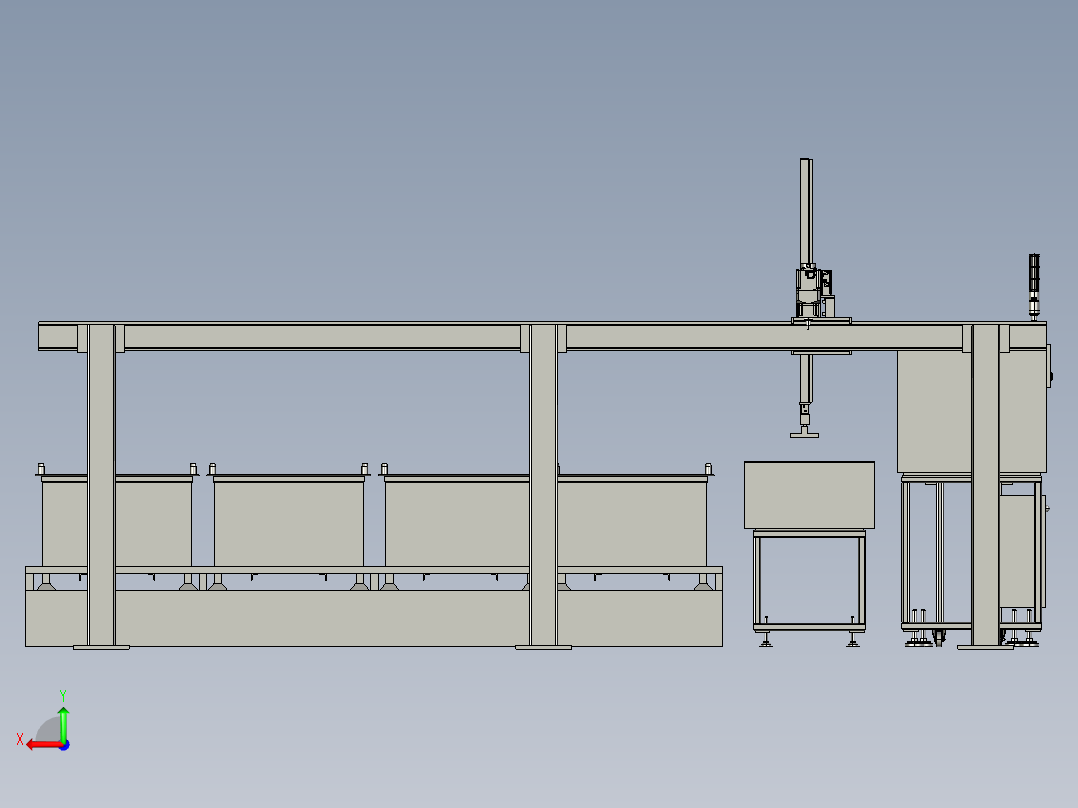Click the carriage assembly on the gantry beam
This screenshot has height=808, width=1078.
click(810, 290)
